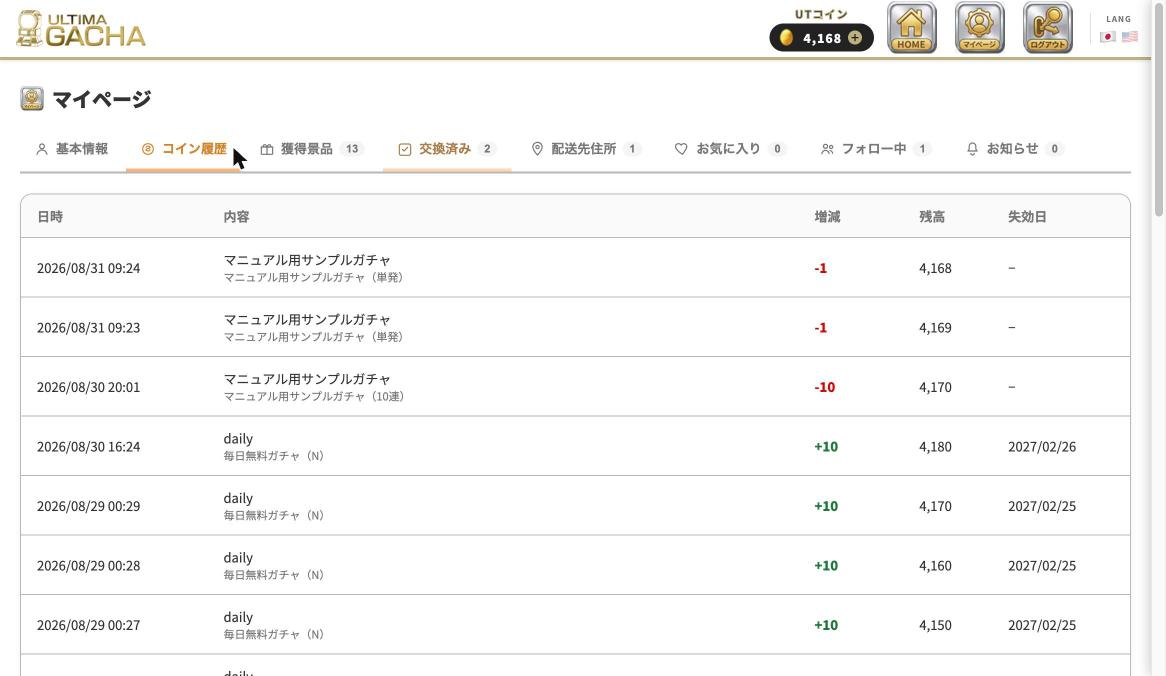Open the フォロー中 tab
Image resolution: width=1166 pixels, height=676 pixels.
876,149
